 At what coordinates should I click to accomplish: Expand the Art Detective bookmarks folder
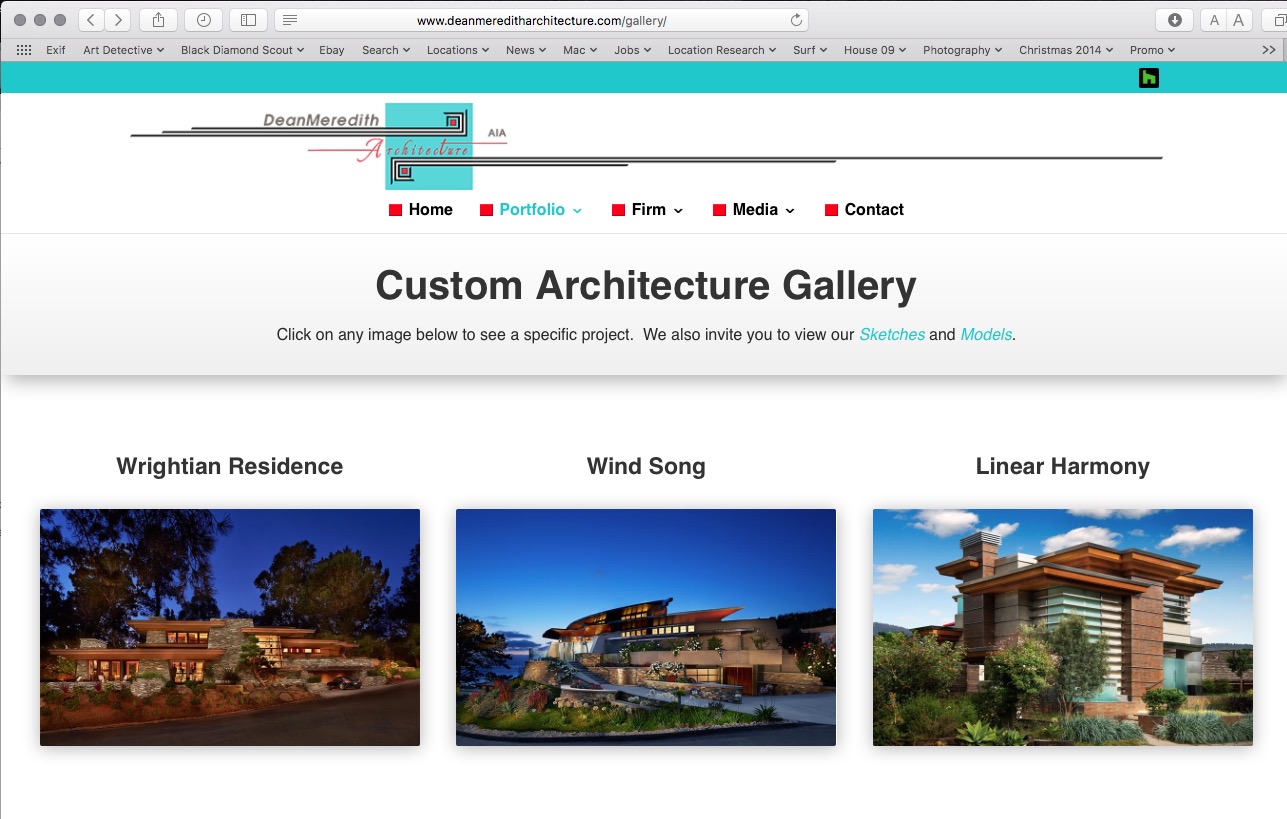coord(124,50)
